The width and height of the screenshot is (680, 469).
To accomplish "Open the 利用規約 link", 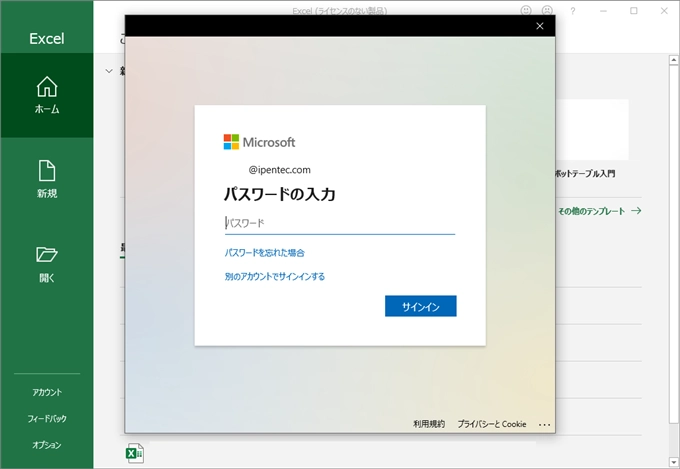I will tap(429, 424).
